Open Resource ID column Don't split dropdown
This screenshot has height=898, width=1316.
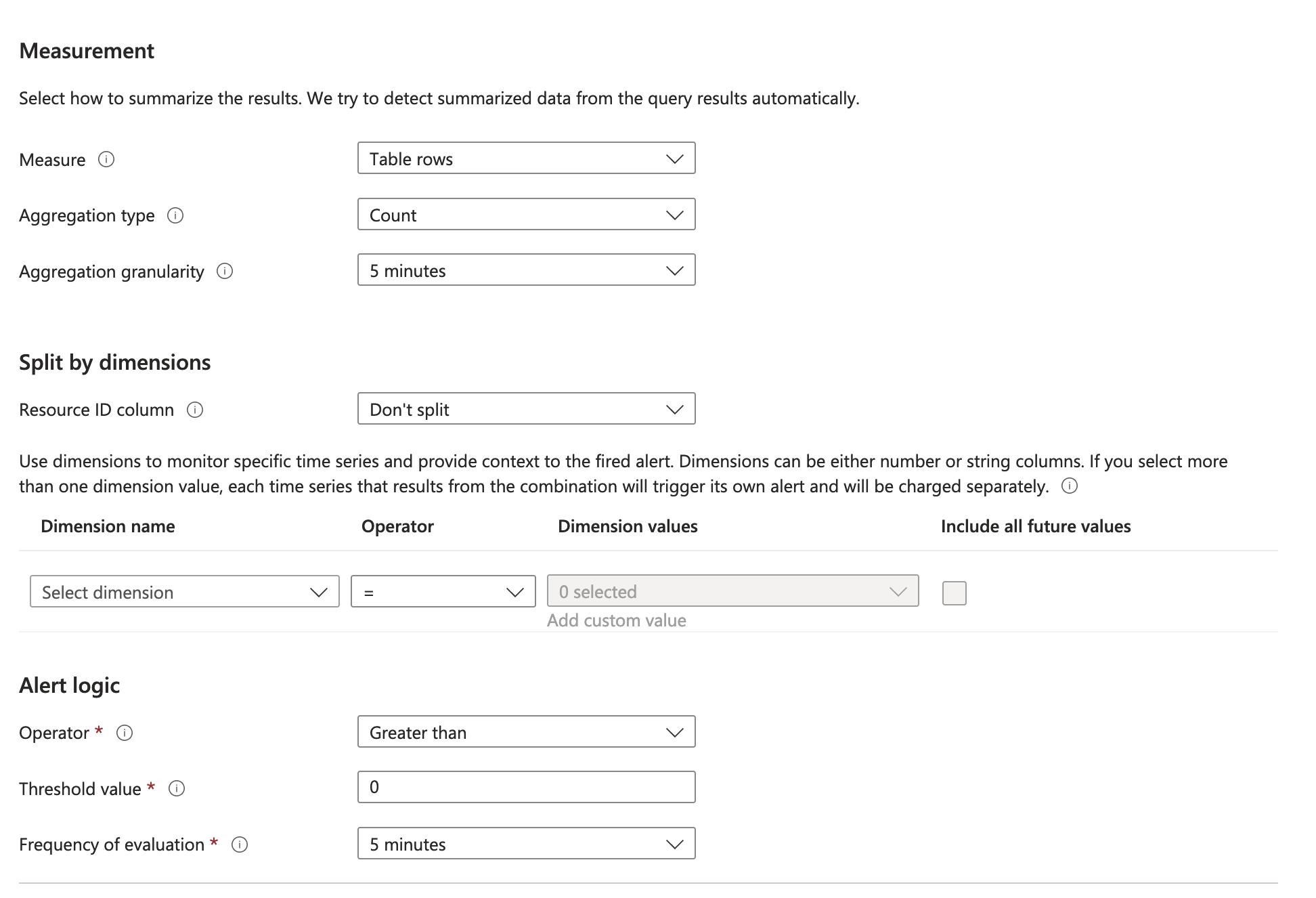[x=526, y=409]
